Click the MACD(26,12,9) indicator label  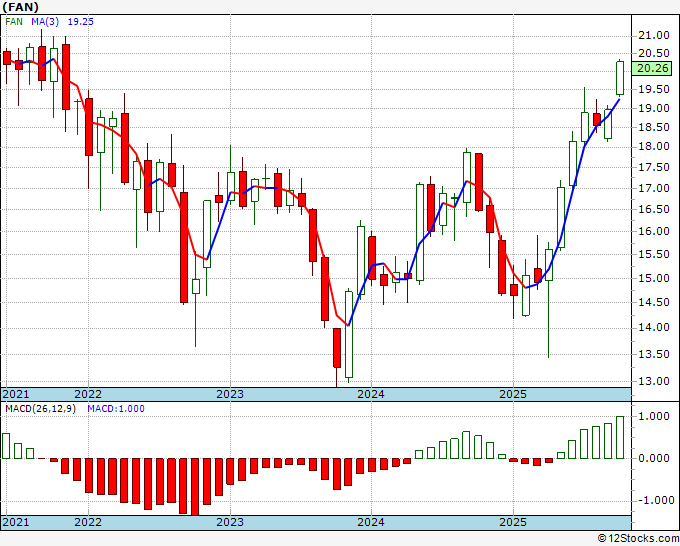coord(40,409)
